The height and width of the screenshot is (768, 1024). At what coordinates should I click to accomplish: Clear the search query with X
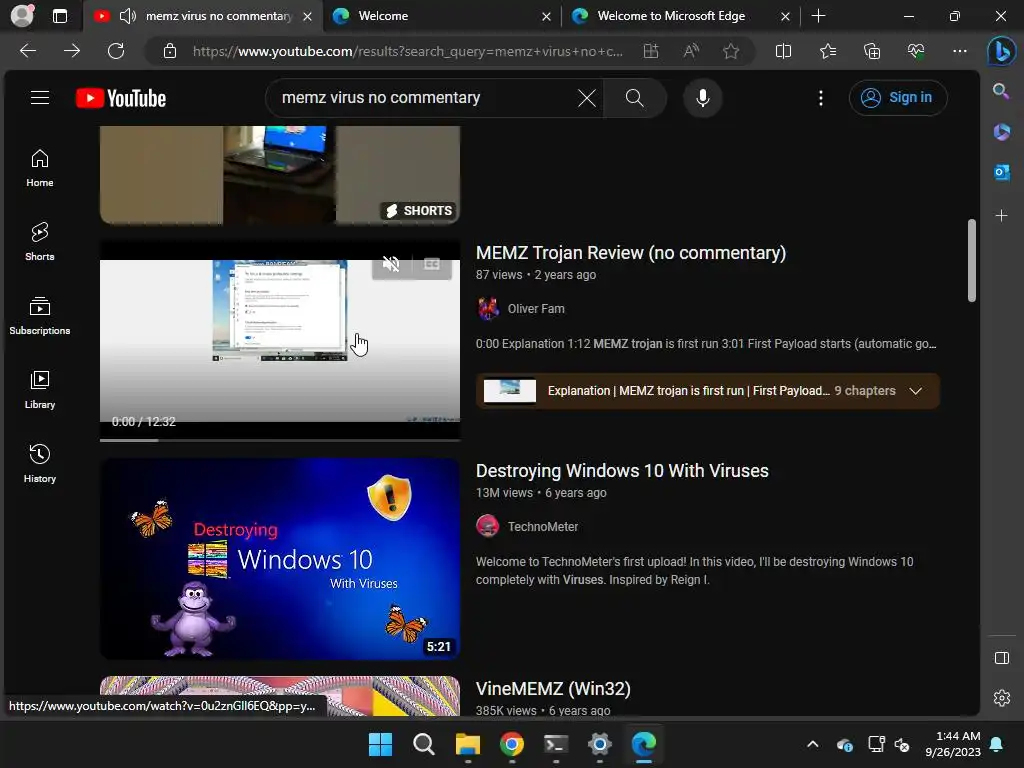pos(586,98)
